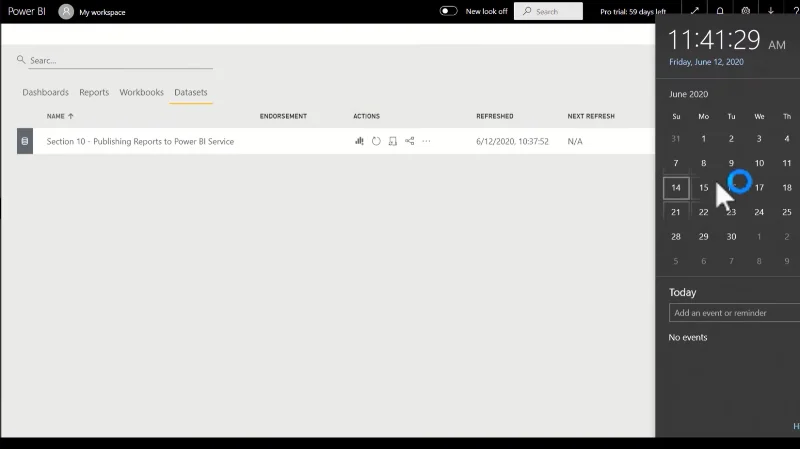
Task: Click the download arrow icon
Action: [x=771, y=11]
